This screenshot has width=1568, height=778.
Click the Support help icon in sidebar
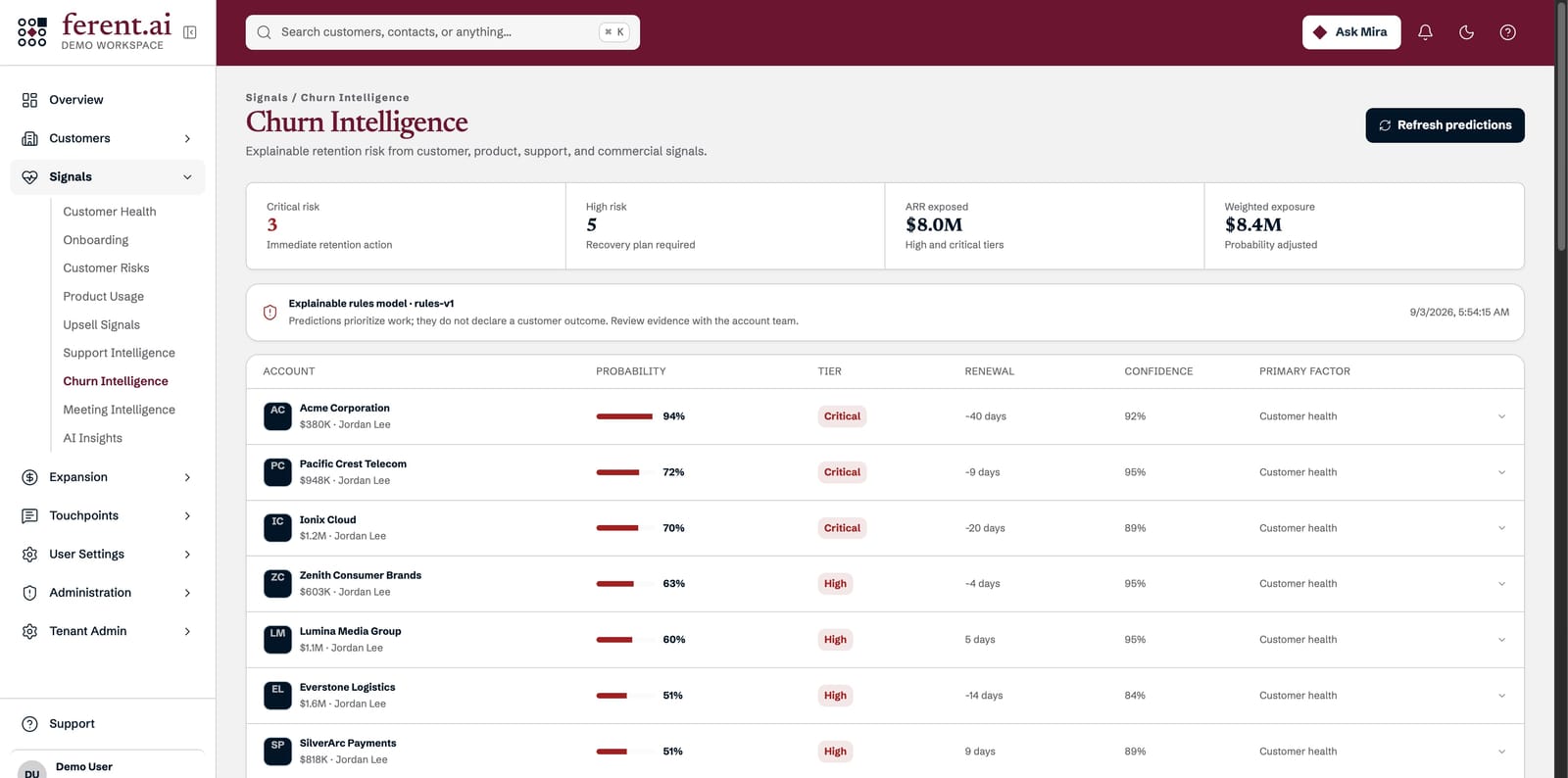(29, 724)
